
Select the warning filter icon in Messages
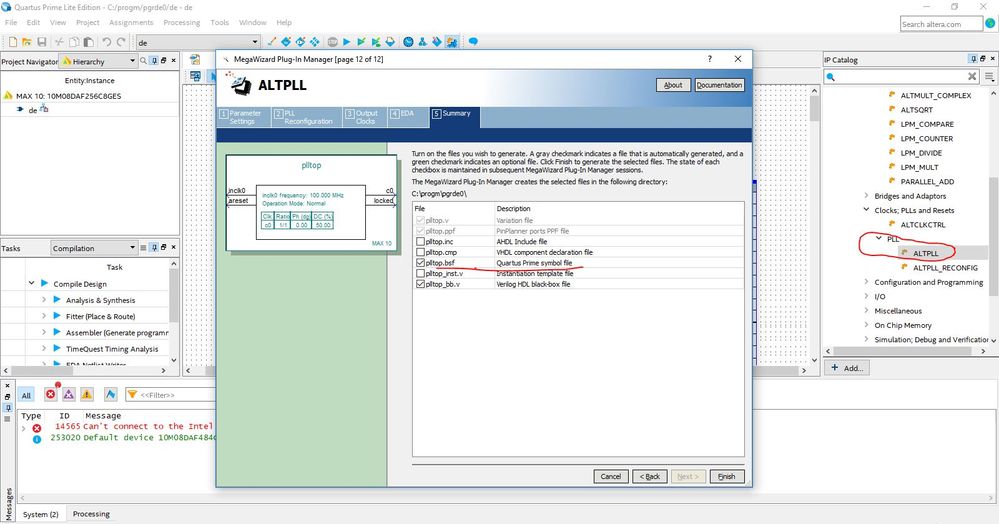click(87, 395)
